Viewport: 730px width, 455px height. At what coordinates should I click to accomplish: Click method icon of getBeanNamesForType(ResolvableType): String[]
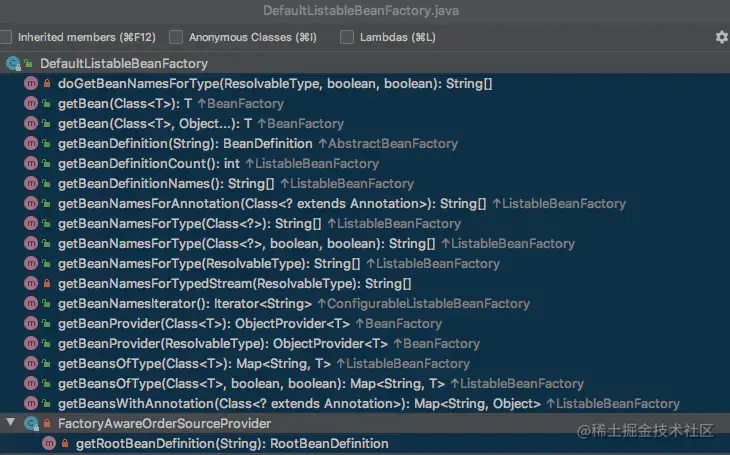[31, 264]
